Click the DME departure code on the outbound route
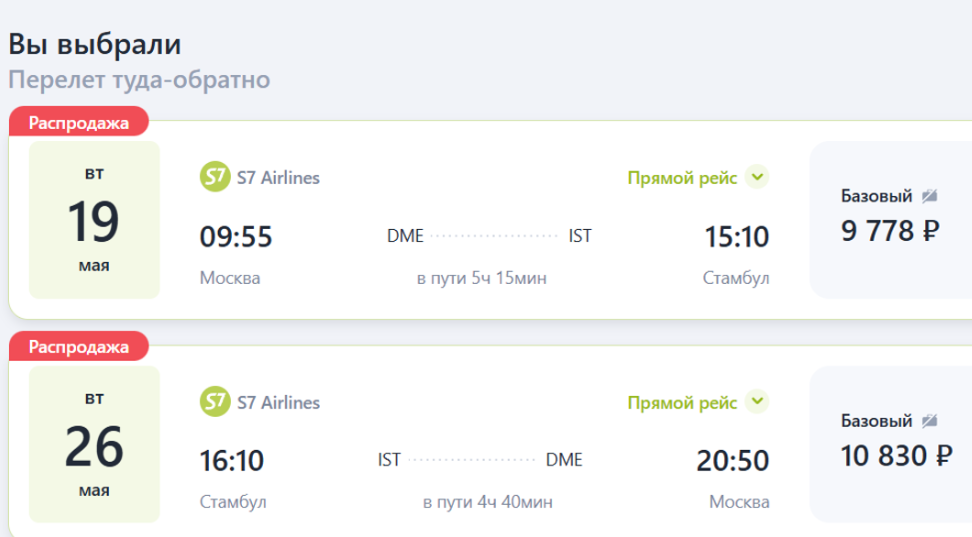 405,236
